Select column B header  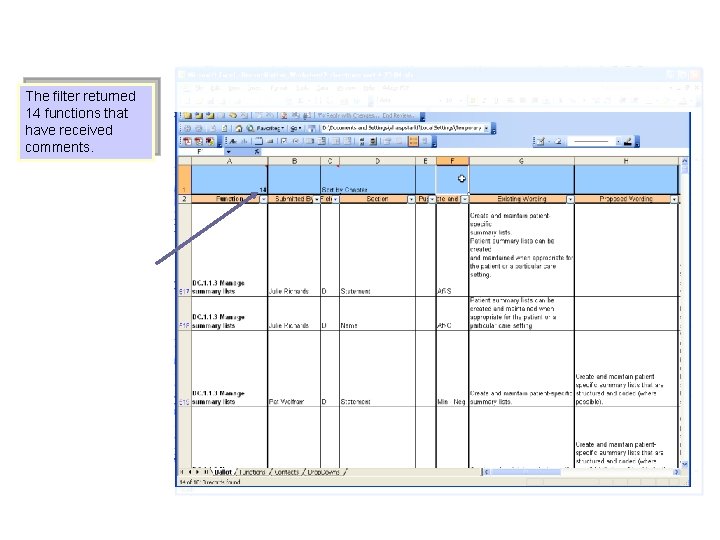[294, 161]
